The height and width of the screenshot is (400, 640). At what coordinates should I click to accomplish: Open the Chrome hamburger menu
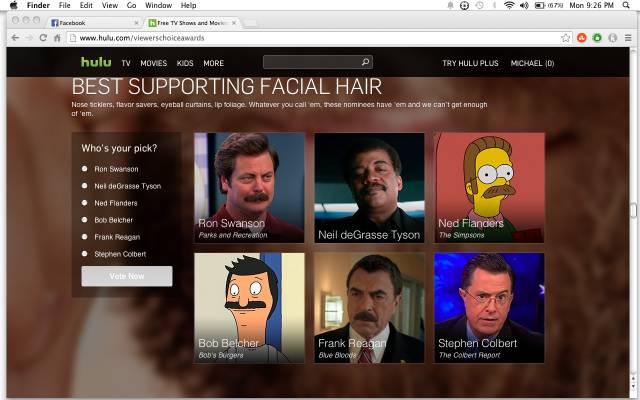628,38
